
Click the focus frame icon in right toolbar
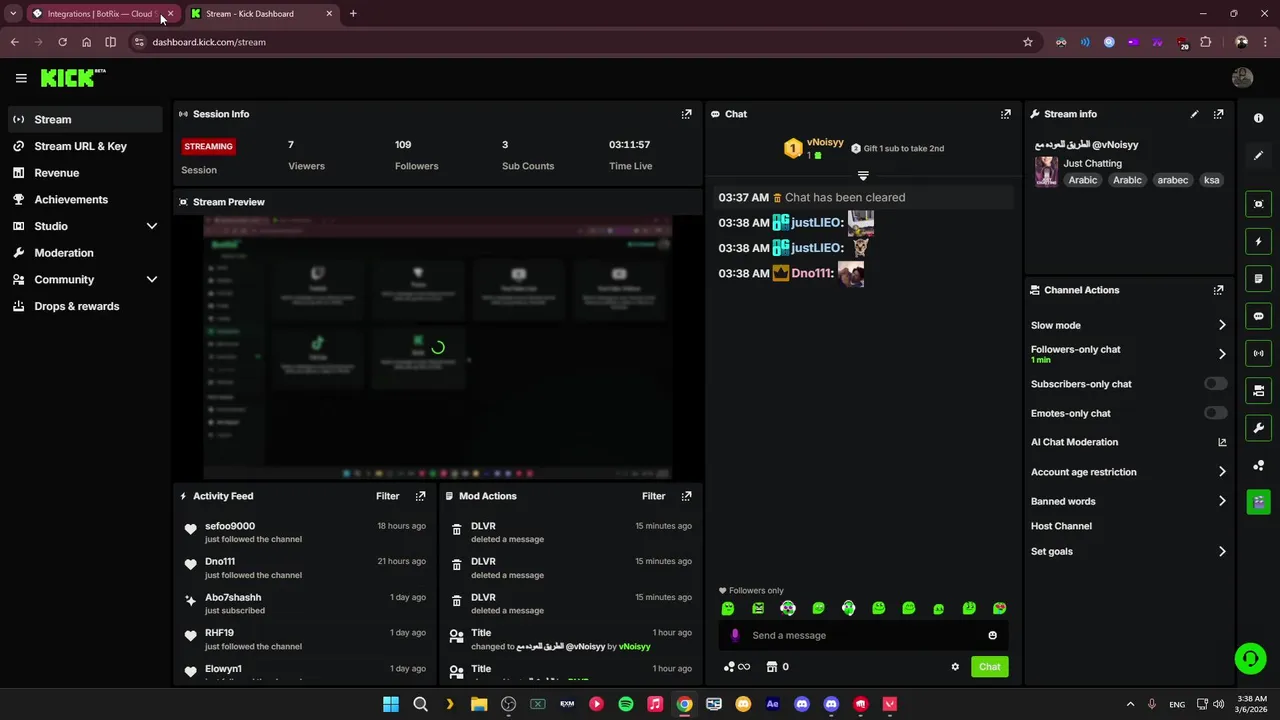(1259, 204)
